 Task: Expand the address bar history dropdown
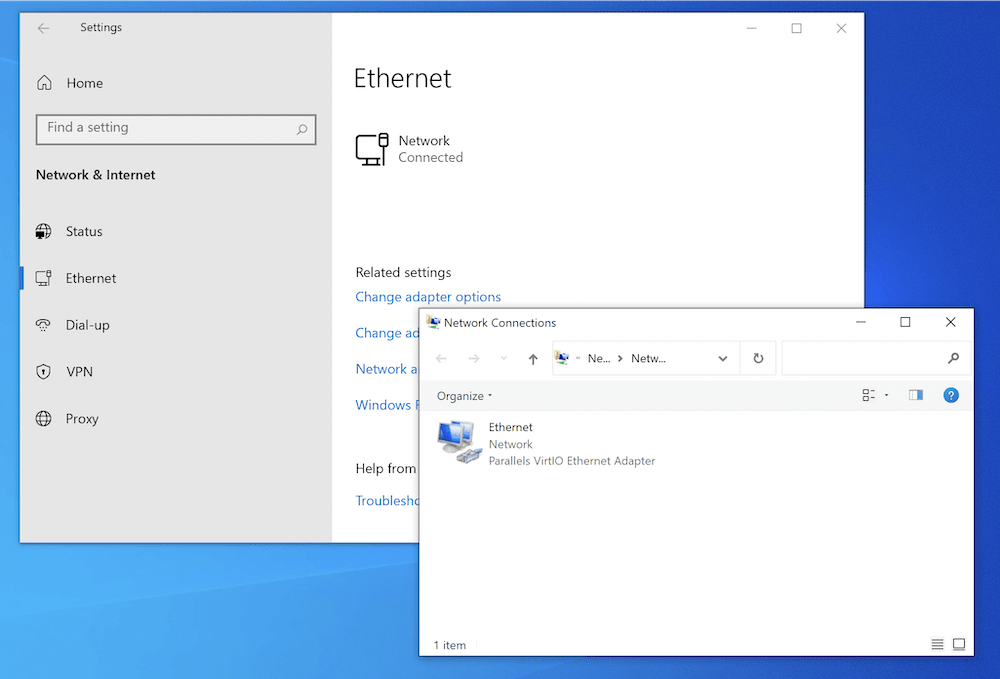tap(723, 359)
